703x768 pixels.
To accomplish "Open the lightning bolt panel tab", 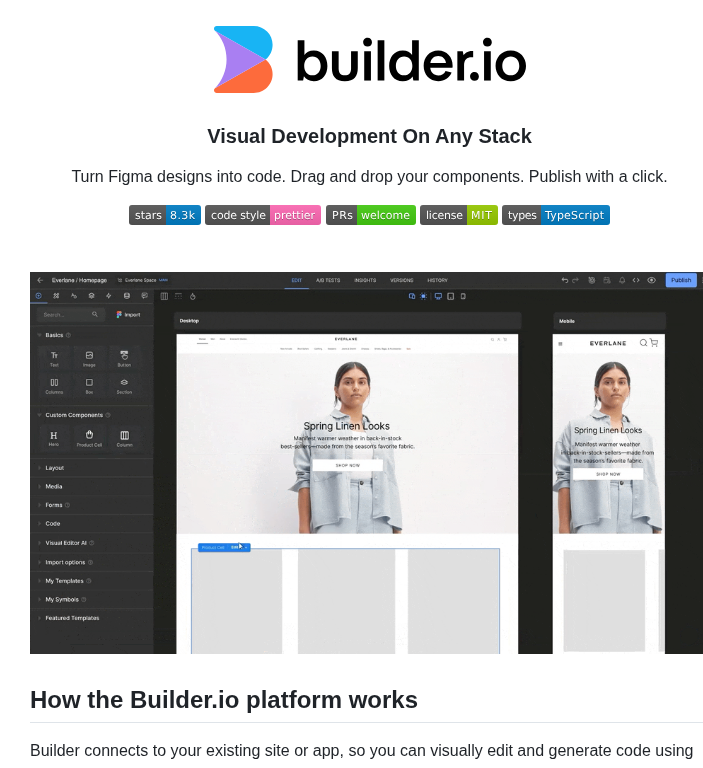I will (x=109, y=296).
